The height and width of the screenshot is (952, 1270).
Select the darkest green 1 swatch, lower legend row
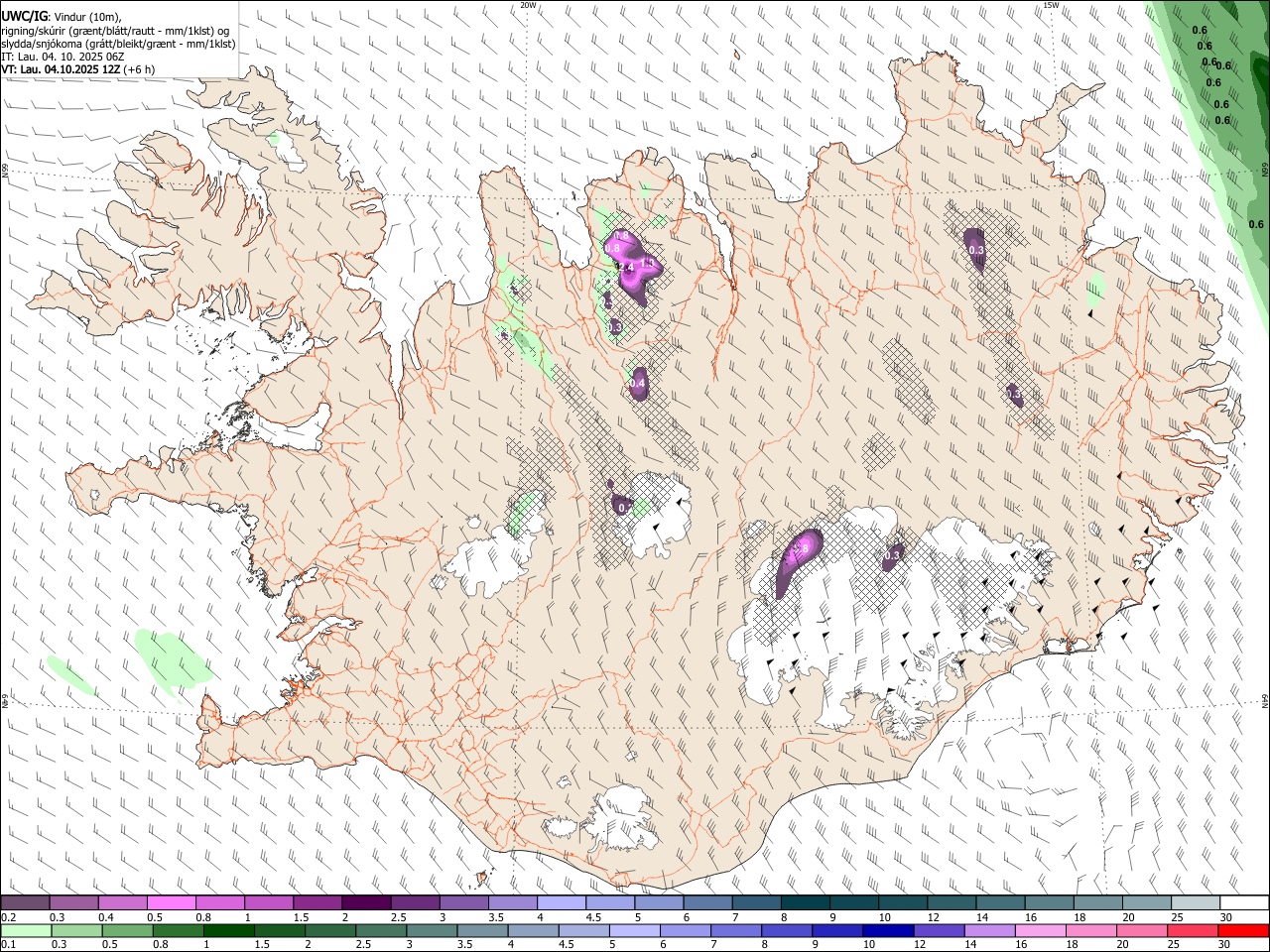click(x=228, y=930)
